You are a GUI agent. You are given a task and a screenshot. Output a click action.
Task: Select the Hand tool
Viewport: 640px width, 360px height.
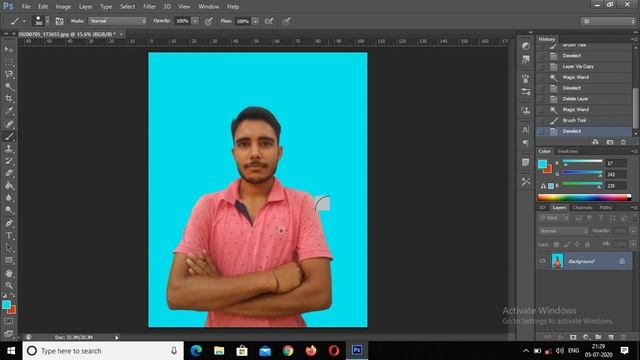coord(9,273)
